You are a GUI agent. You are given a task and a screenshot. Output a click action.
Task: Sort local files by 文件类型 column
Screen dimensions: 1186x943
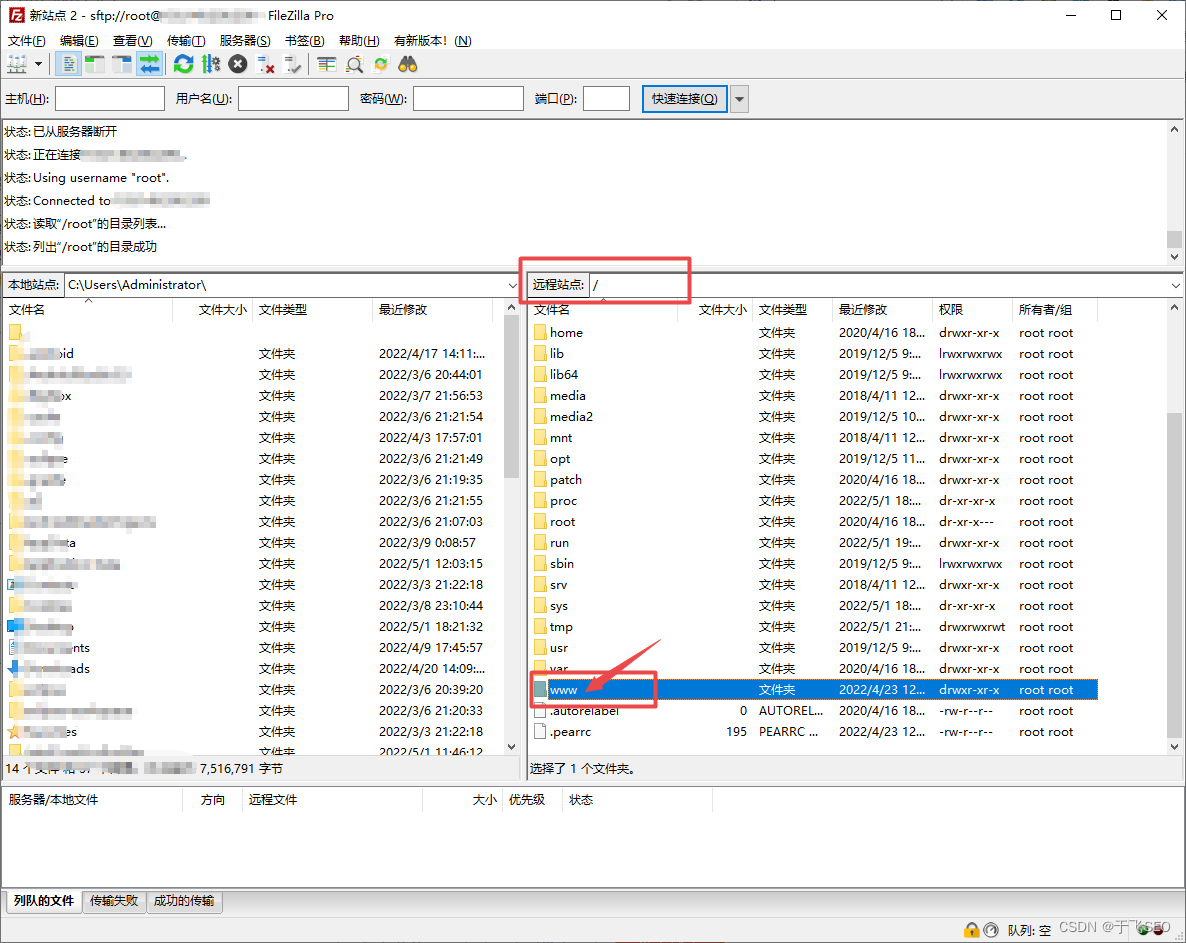pyautogui.click(x=312, y=309)
